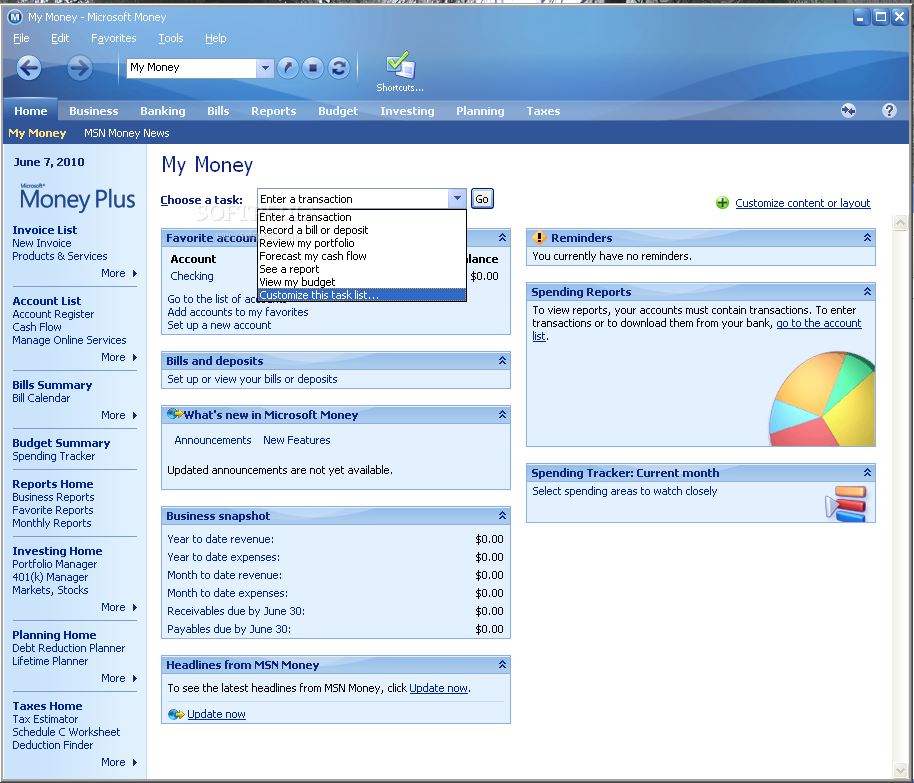Click the scrollbar down arrow

tap(900, 770)
